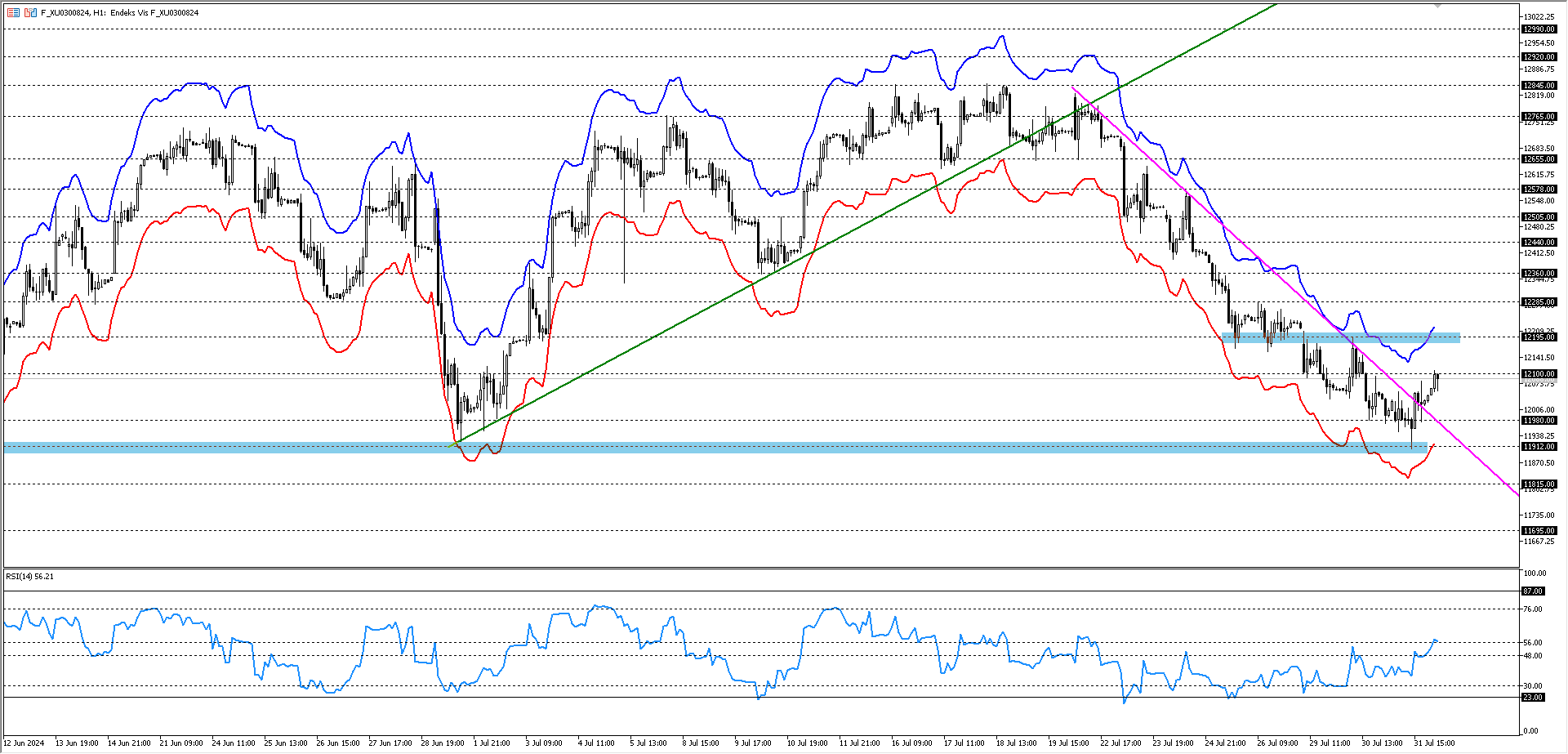Select the 12578.00 horizontal level label

click(1539, 190)
